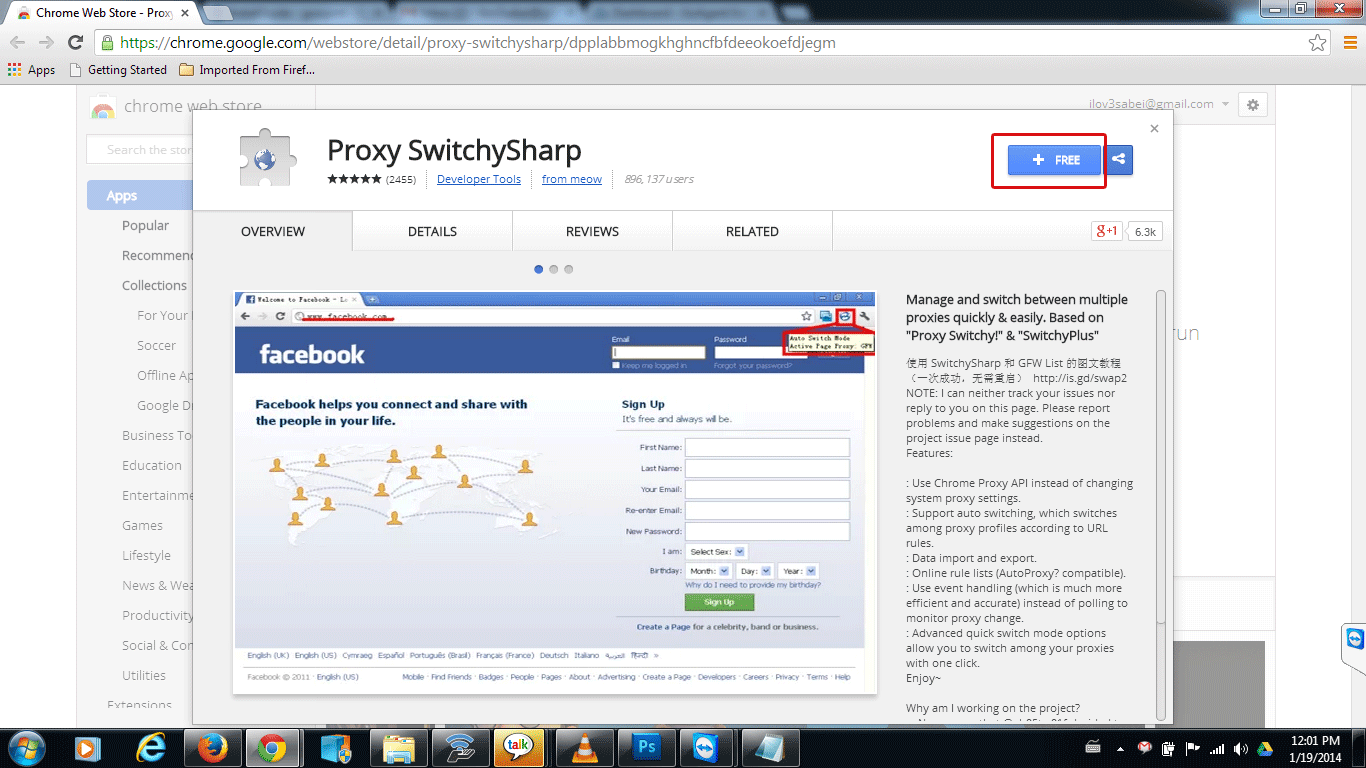The height and width of the screenshot is (768, 1366).
Task: Close the Proxy SwitchySharp detail dialog
Action: coord(1154,128)
